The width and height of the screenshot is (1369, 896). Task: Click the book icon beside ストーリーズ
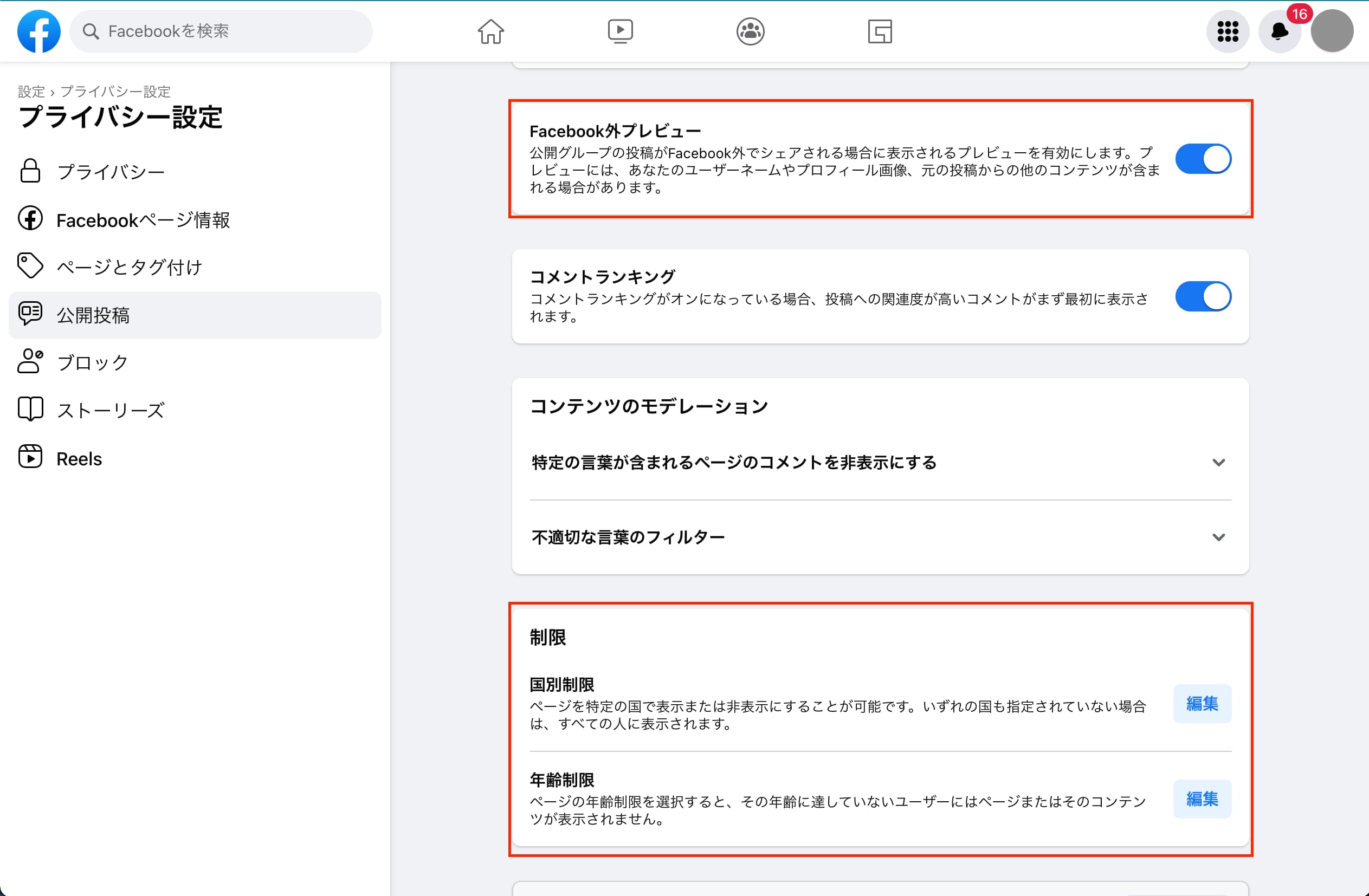pyautogui.click(x=30, y=409)
